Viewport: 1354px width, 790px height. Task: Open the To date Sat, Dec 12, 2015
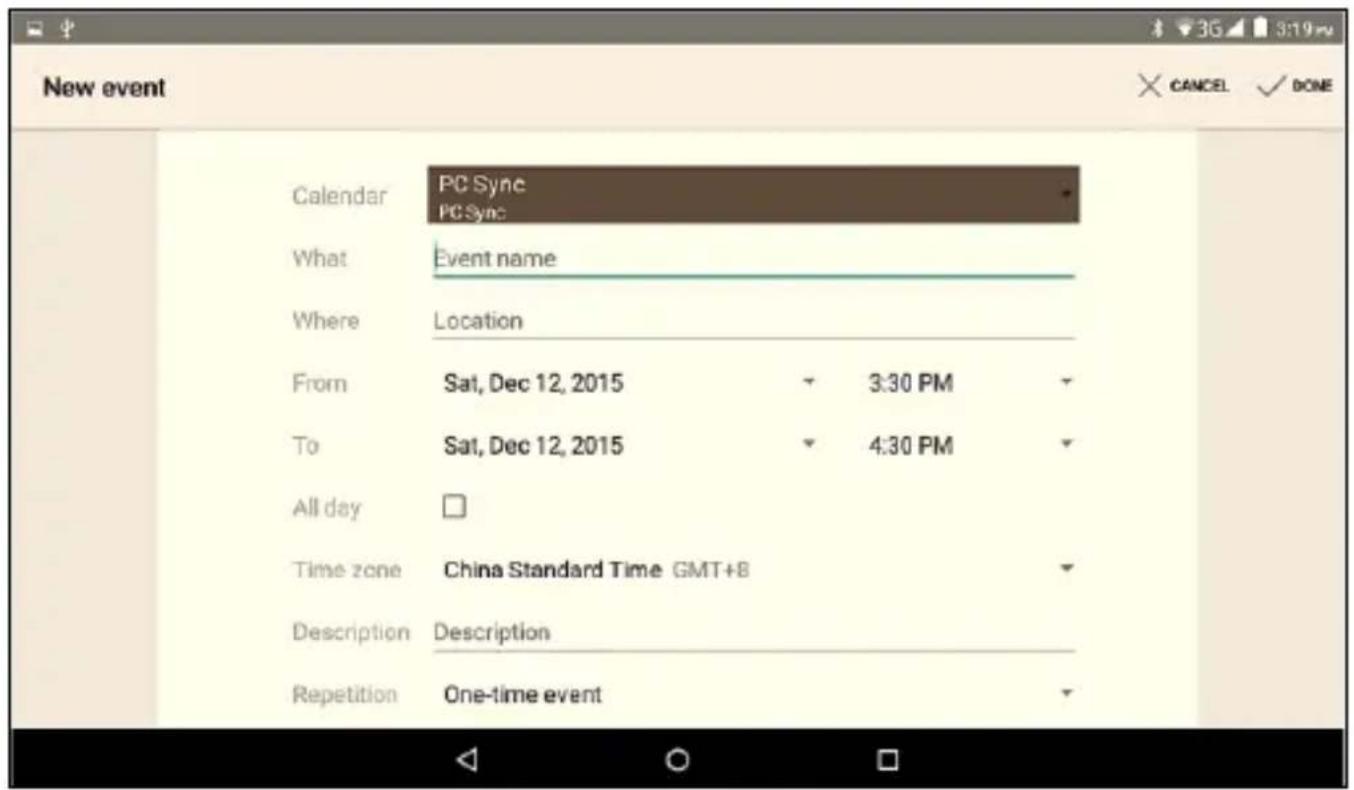pyautogui.click(x=629, y=445)
